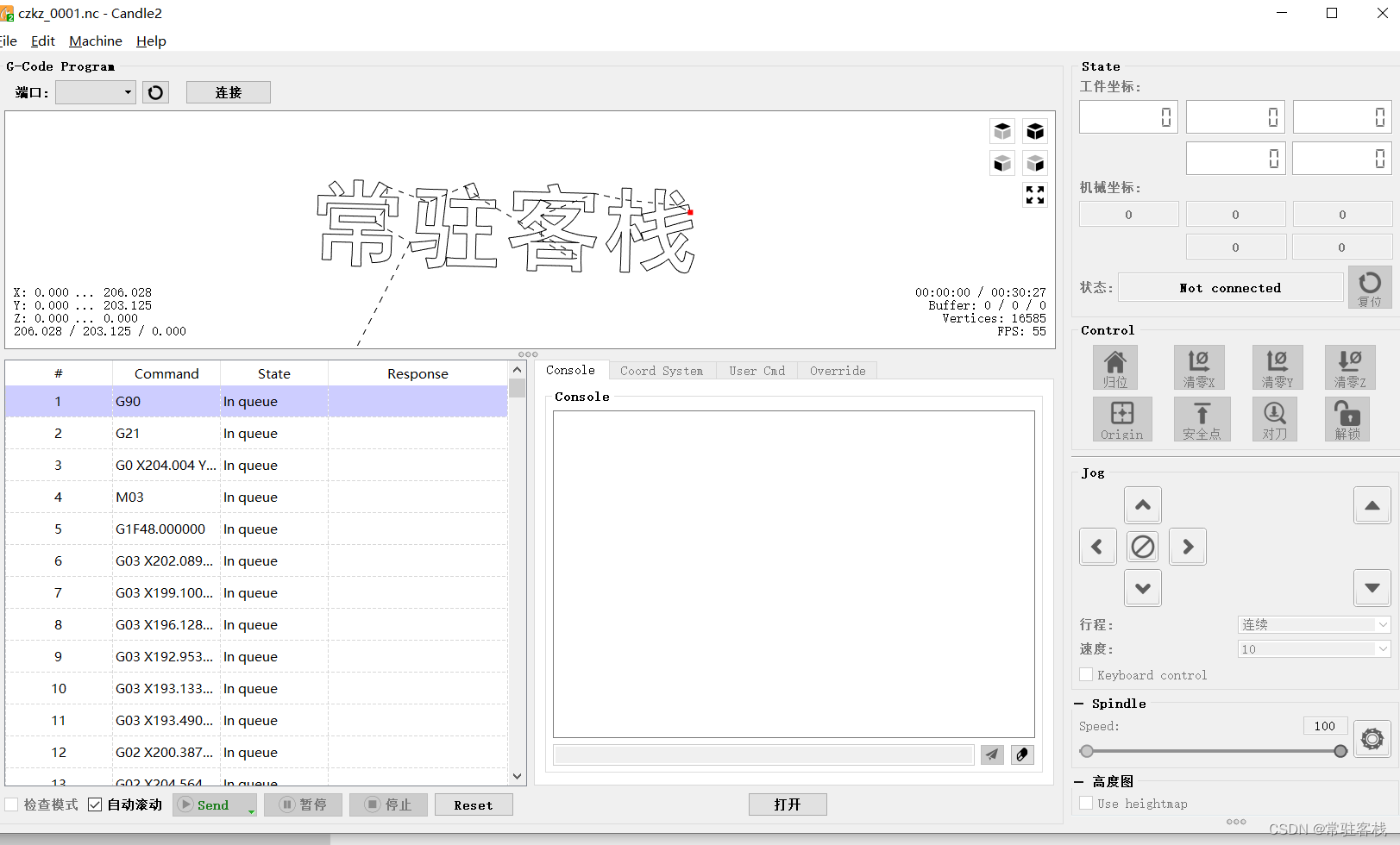This screenshot has height=845, width=1400.
Task: Stop jogging with the center cancel icon
Action: [1143, 547]
